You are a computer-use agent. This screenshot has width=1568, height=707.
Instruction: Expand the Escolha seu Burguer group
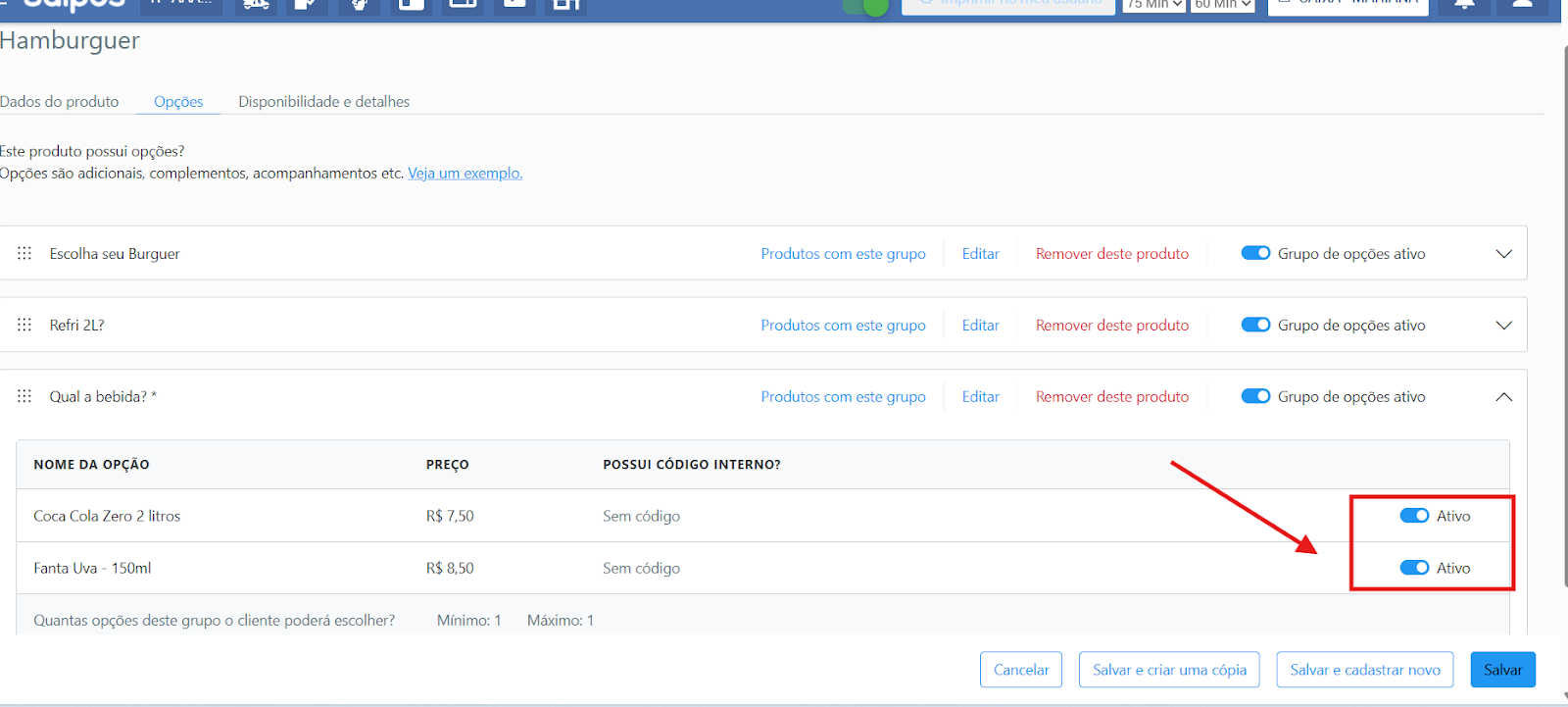pyautogui.click(x=1503, y=254)
